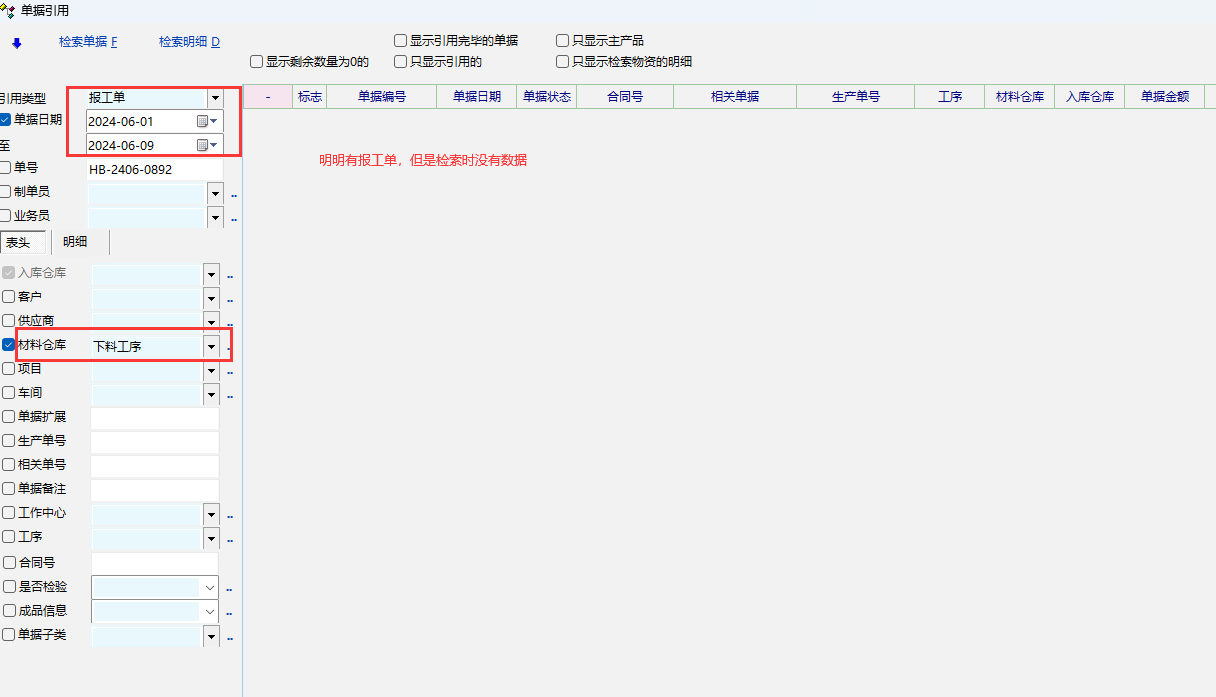Click the blue down arrow icon

(x=16, y=43)
